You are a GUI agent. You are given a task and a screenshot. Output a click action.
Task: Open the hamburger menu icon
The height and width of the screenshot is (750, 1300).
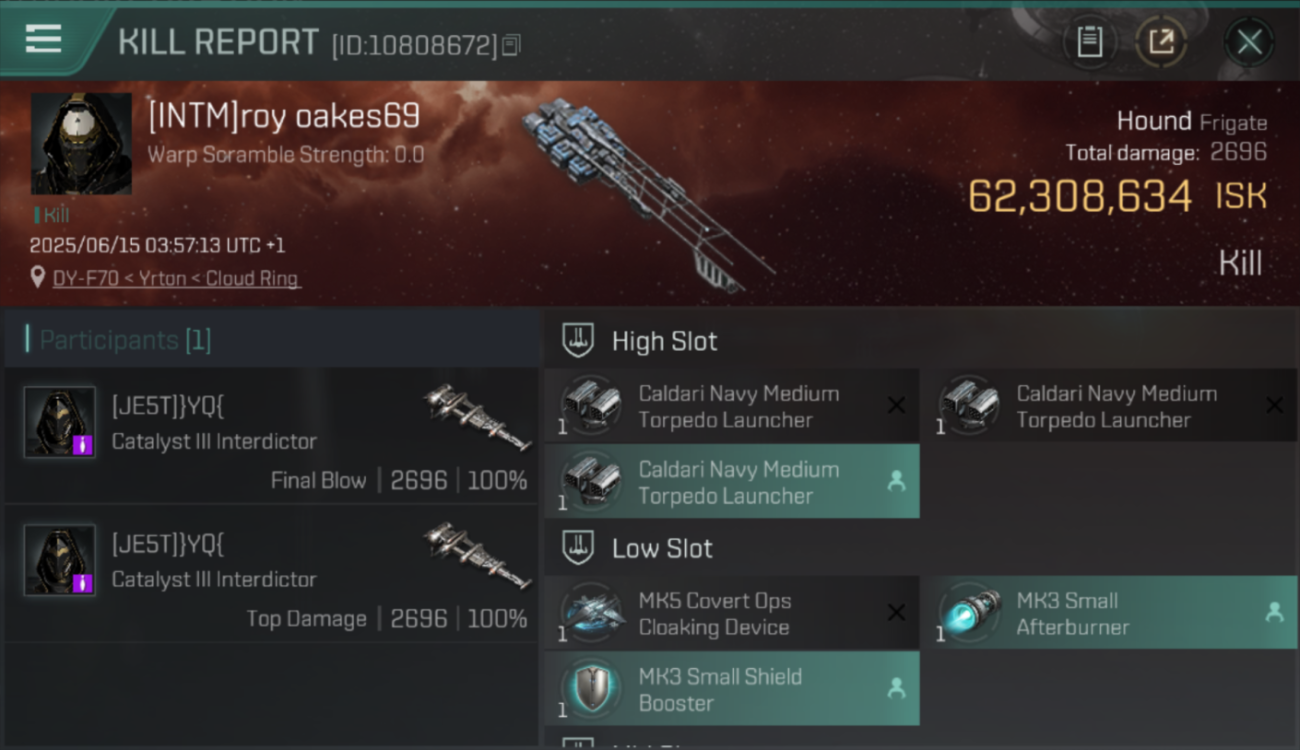click(x=43, y=39)
